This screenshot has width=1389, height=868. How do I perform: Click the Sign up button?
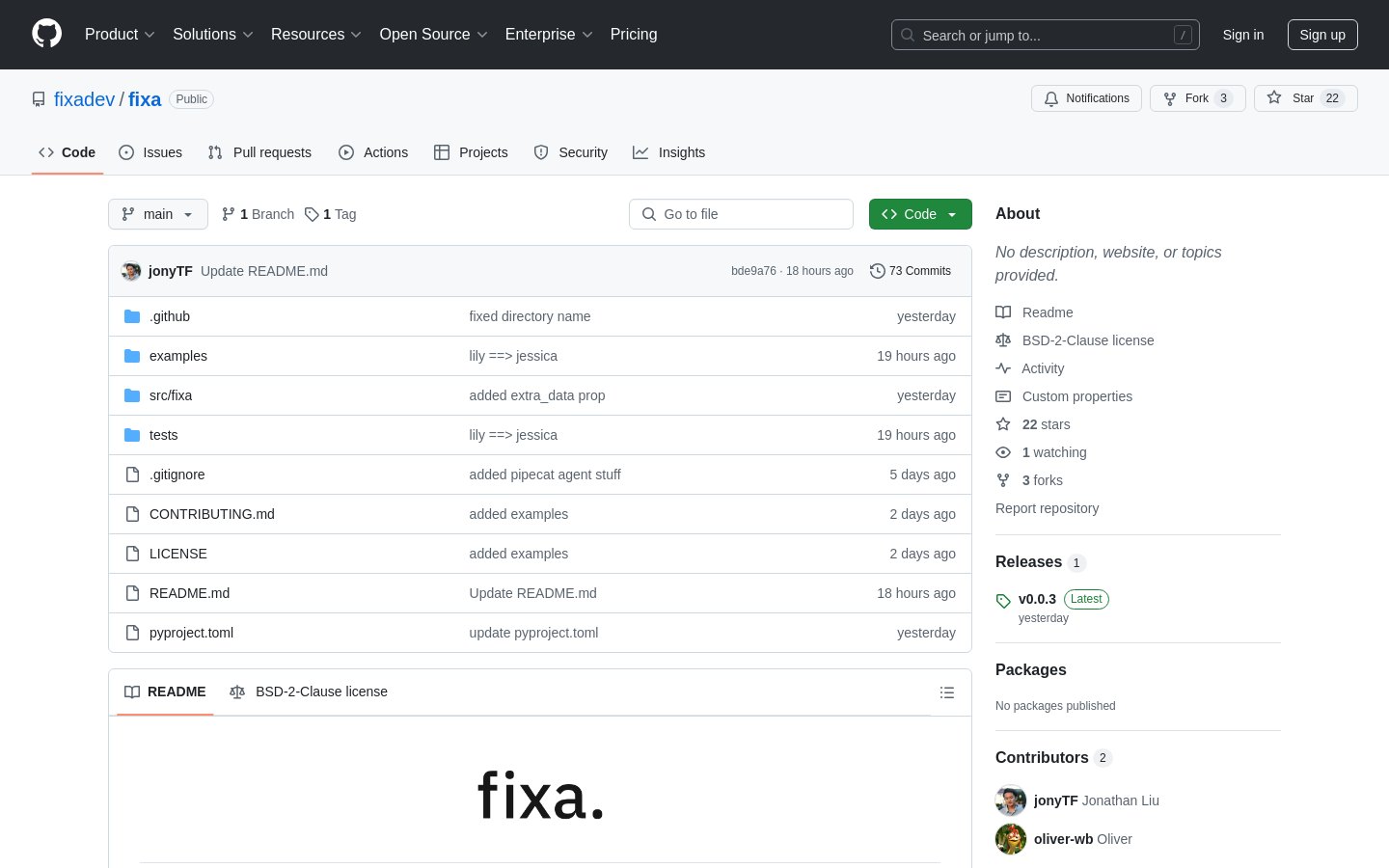click(1322, 35)
